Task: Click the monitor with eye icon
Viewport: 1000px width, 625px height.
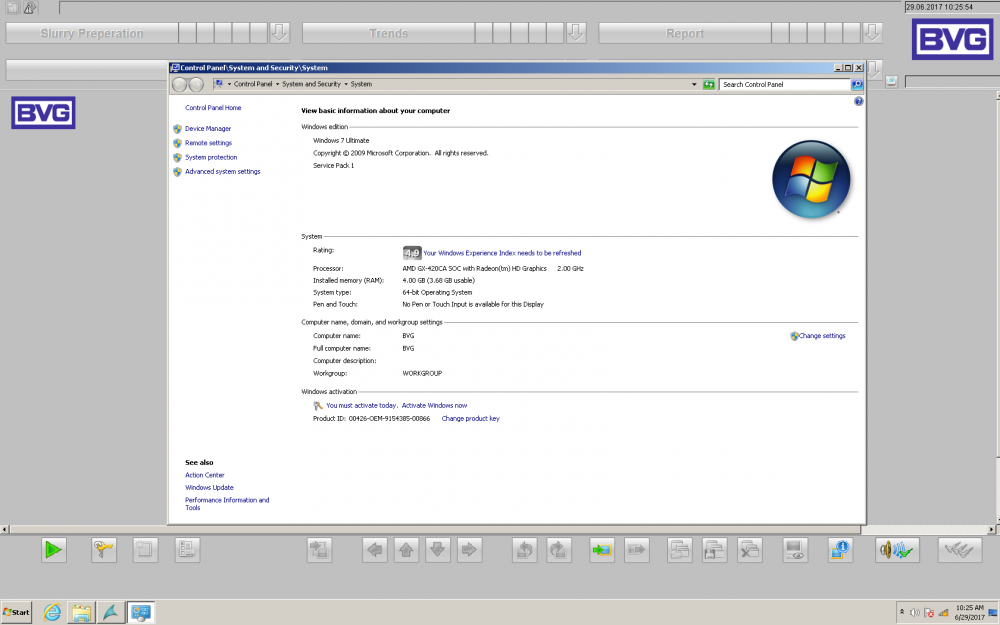Action: 795,550
